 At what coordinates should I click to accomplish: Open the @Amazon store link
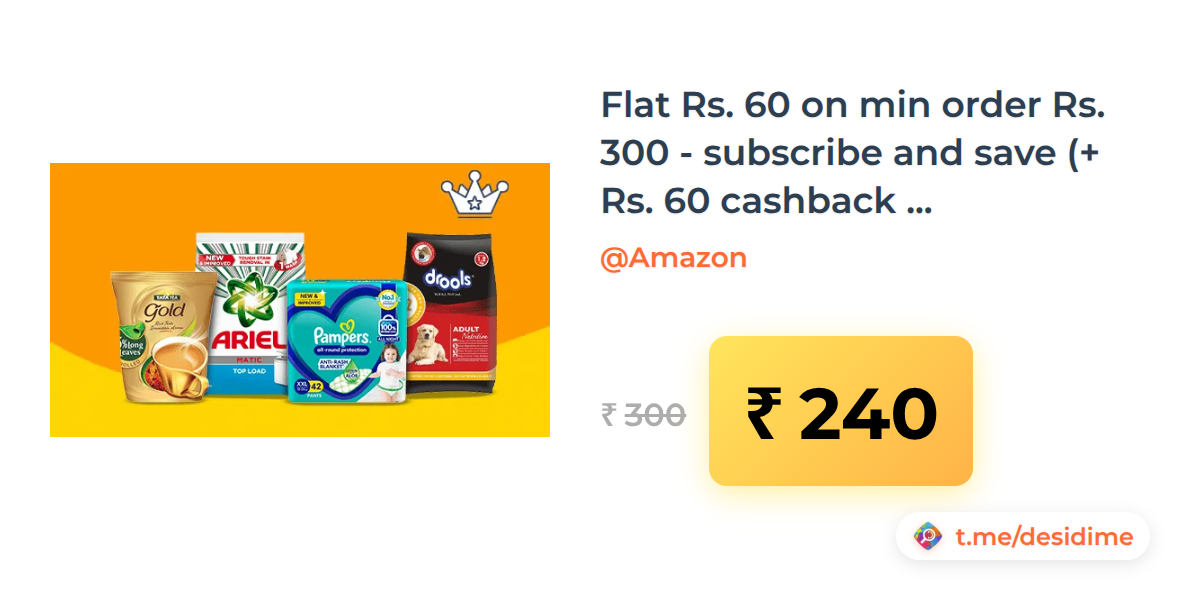click(x=673, y=258)
